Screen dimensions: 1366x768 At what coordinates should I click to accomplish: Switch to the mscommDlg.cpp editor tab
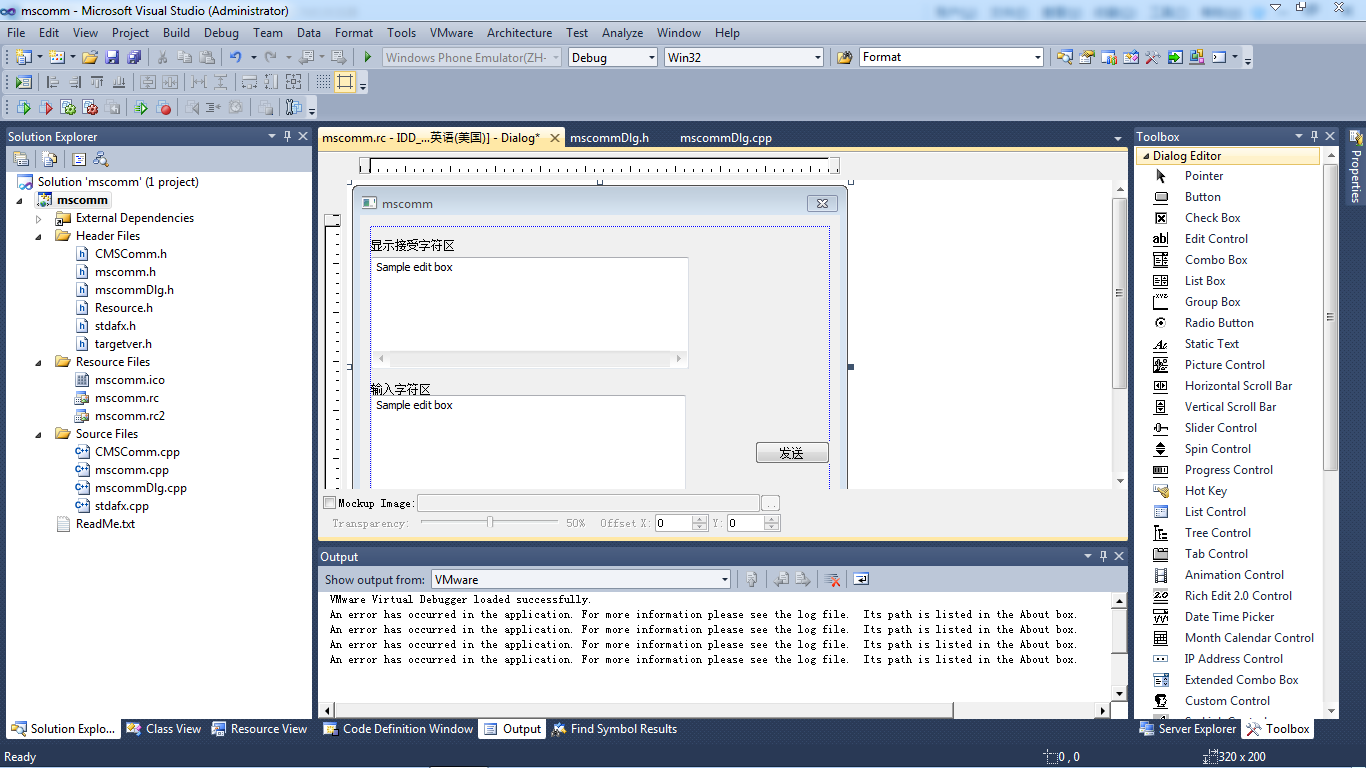725,138
